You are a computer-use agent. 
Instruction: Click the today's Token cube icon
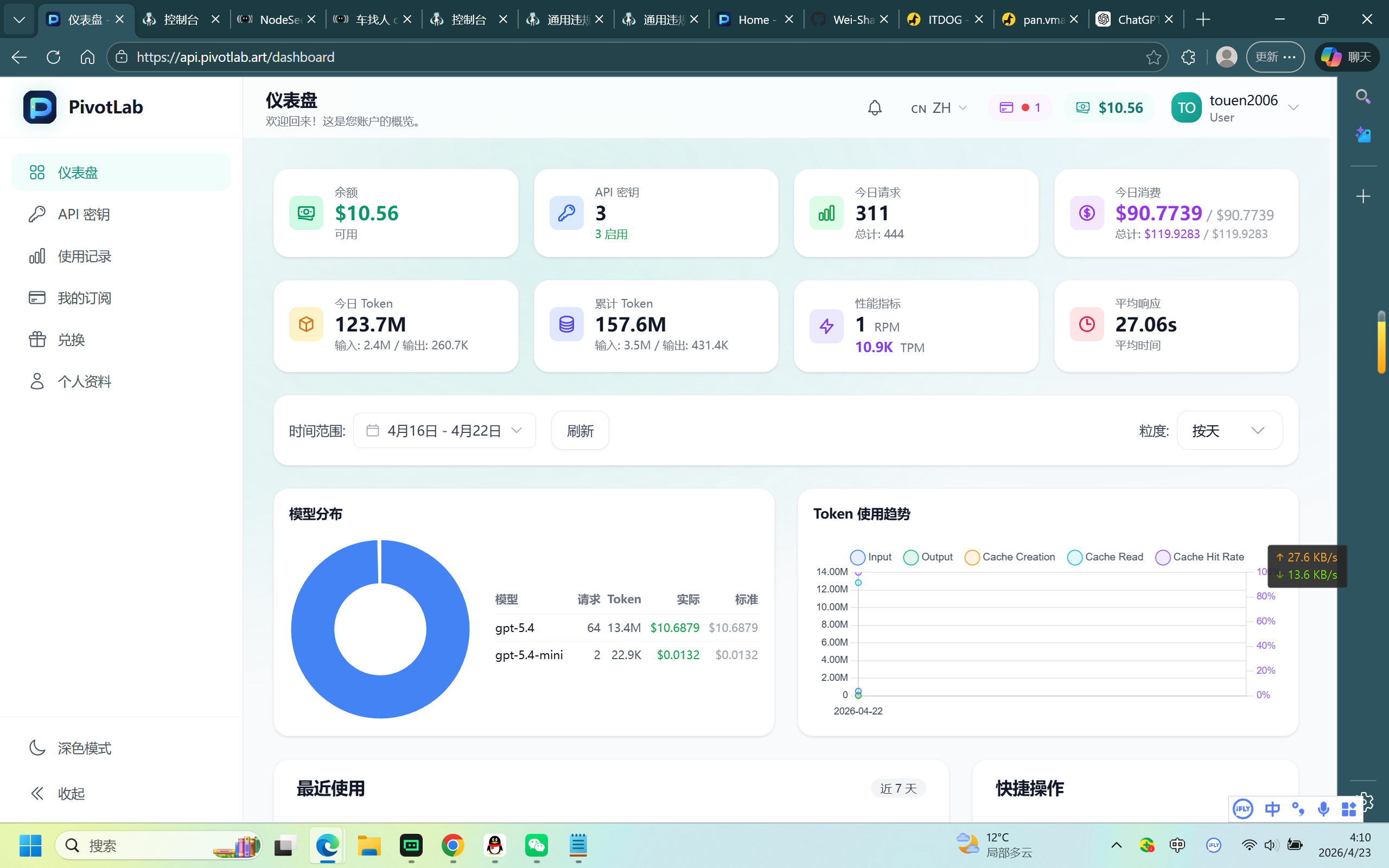306,324
